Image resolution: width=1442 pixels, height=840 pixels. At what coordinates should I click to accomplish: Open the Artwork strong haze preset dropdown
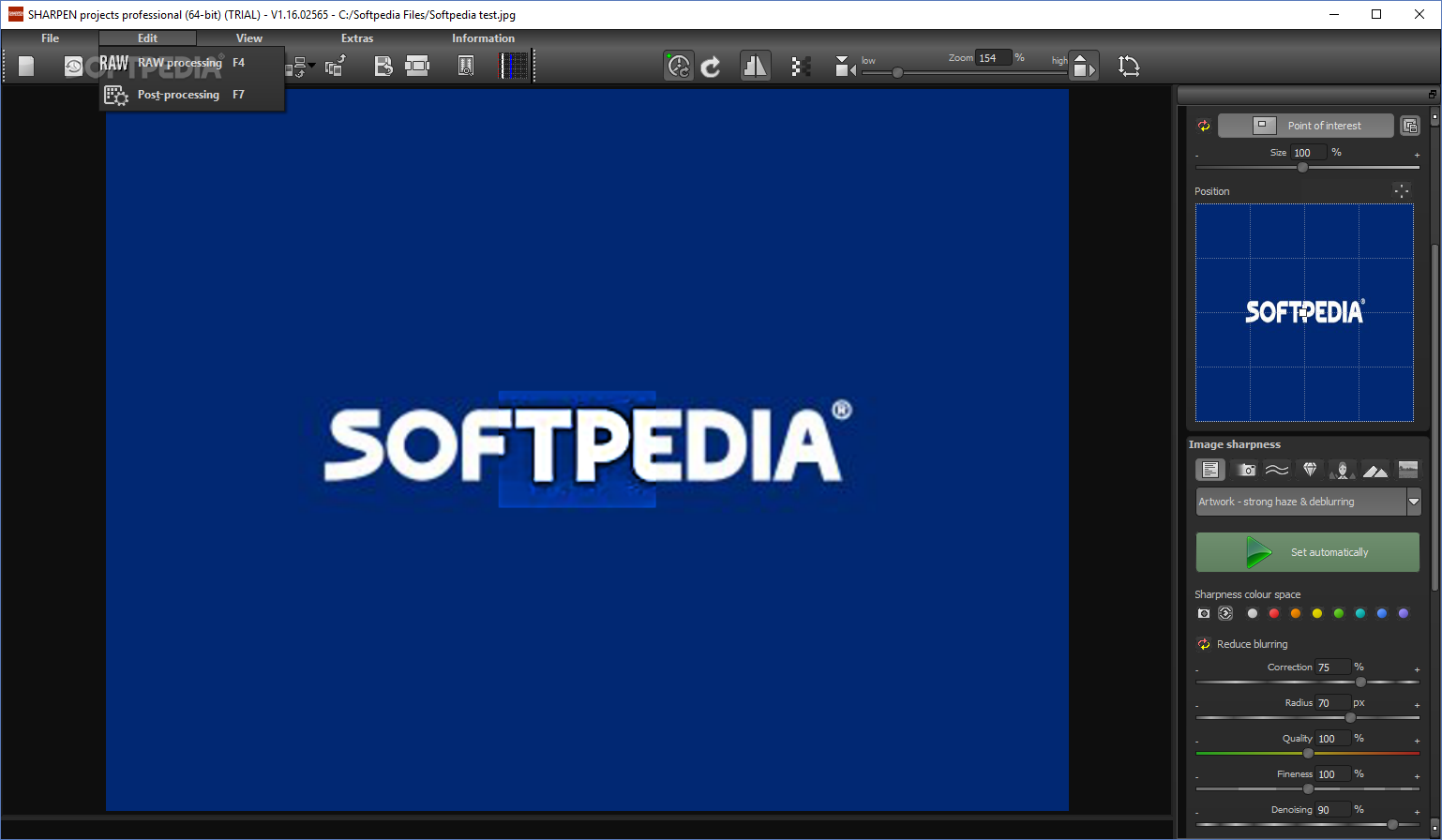(1414, 502)
